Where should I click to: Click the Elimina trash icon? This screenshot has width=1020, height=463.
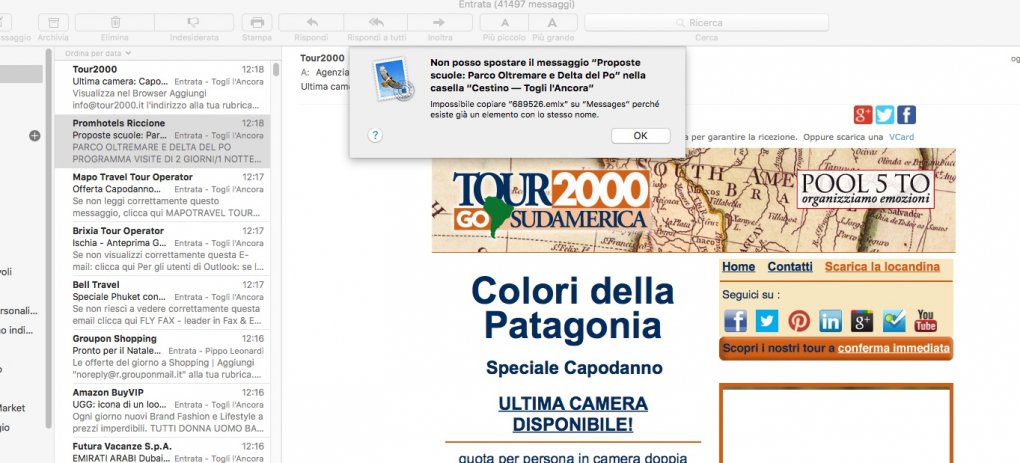click(116, 22)
